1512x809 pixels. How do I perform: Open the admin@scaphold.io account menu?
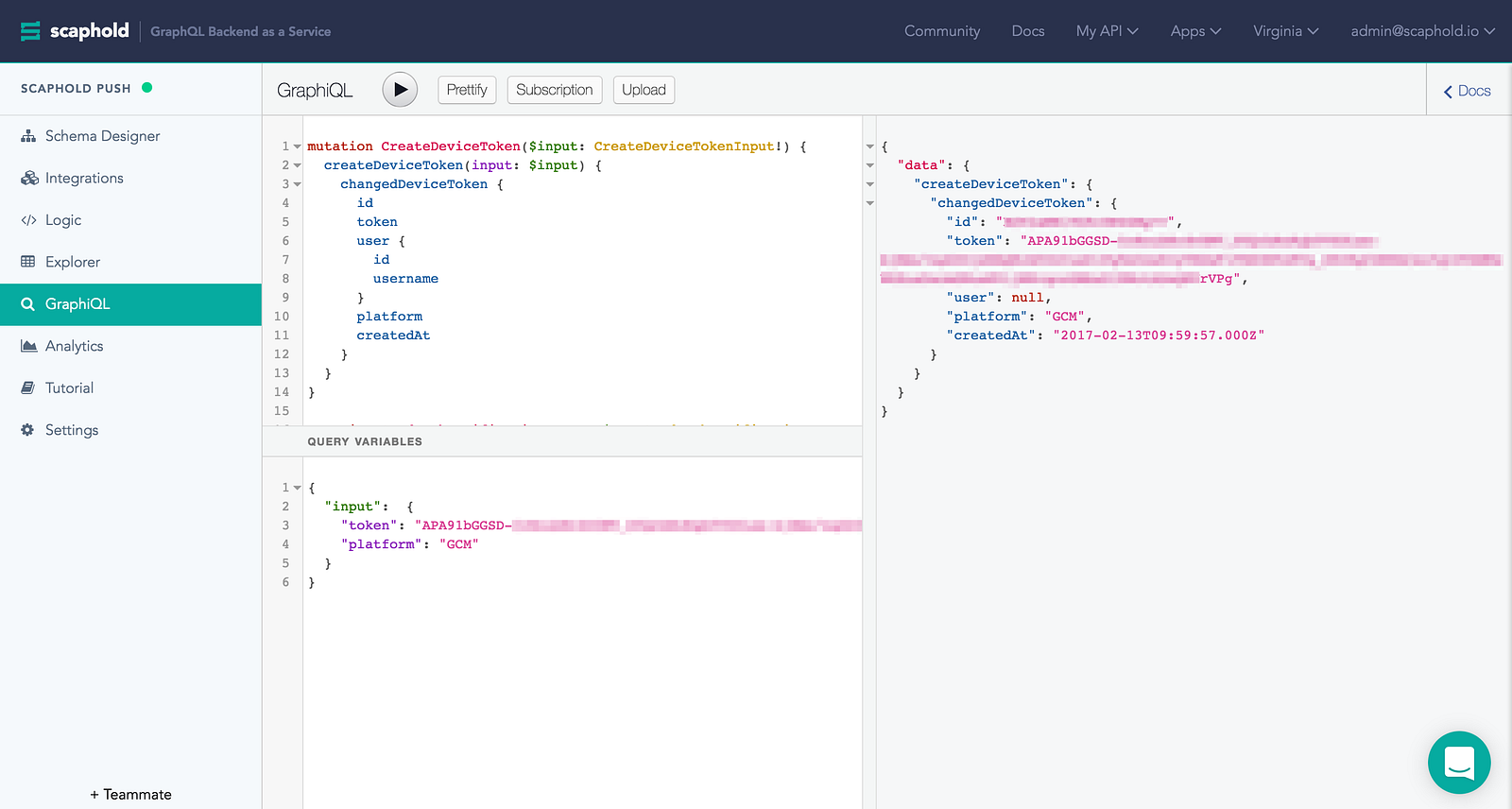pos(1422,31)
